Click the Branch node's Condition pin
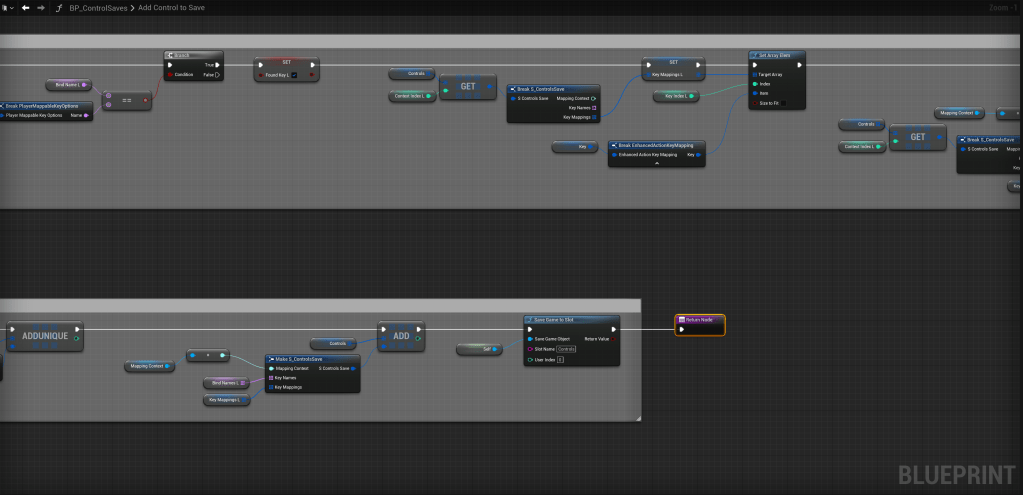Image resolution: width=1023 pixels, height=495 pixels. 170,74
